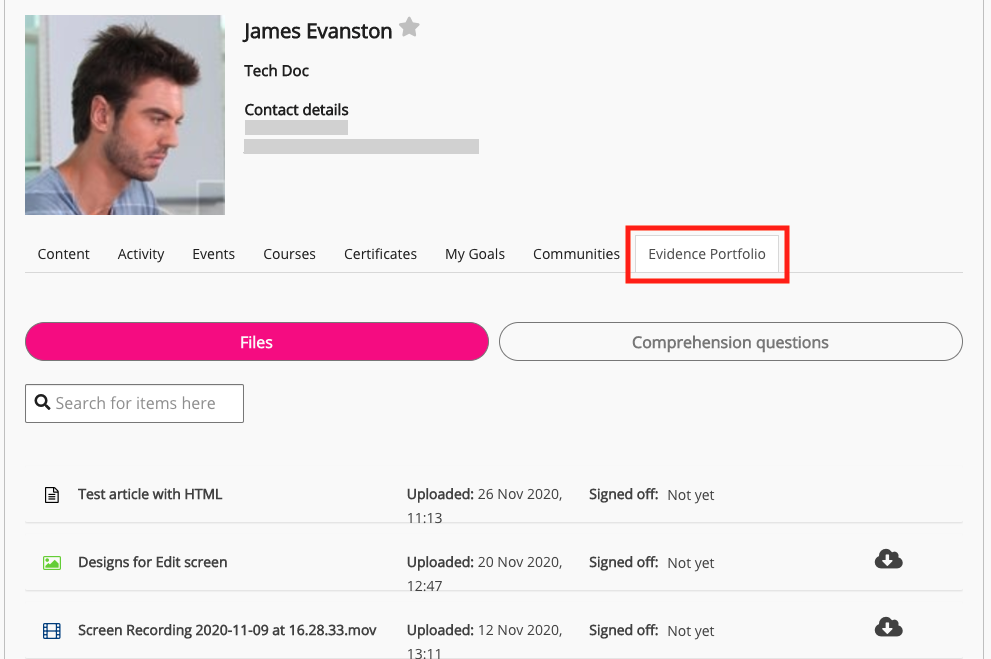Go to the Events tab
The image size is (991, 659).
214,254
